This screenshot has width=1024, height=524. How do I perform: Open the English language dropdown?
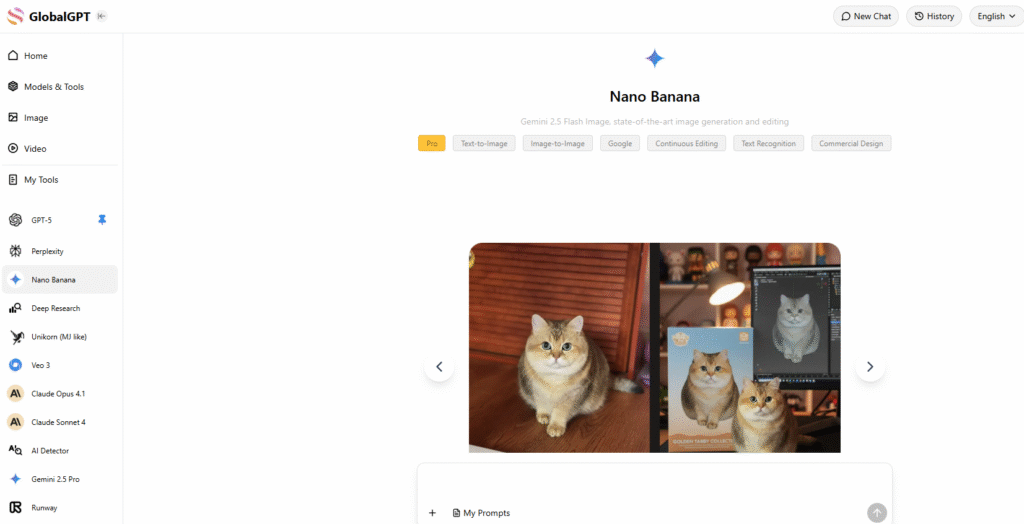995,16
